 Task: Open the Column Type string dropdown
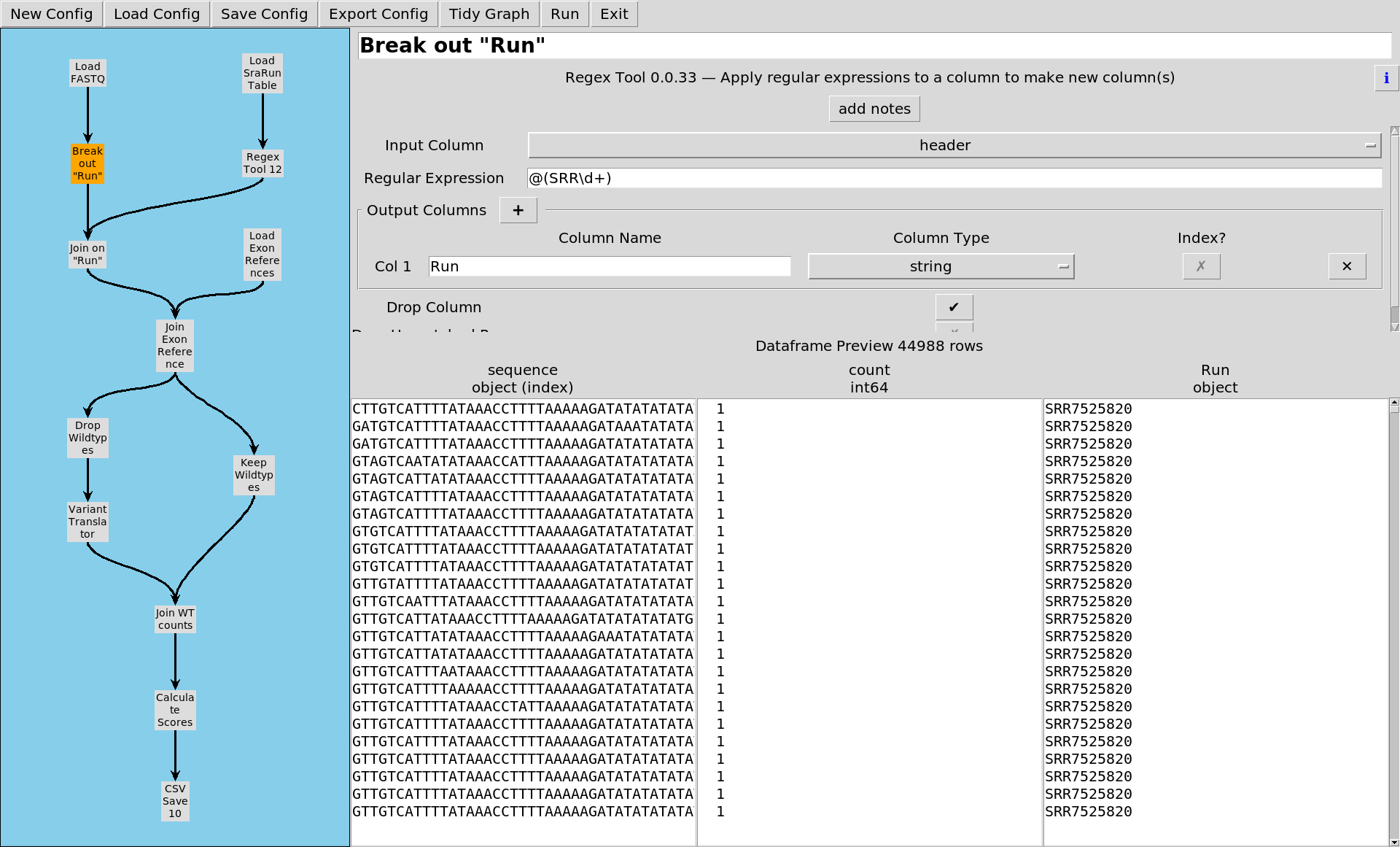941,267
